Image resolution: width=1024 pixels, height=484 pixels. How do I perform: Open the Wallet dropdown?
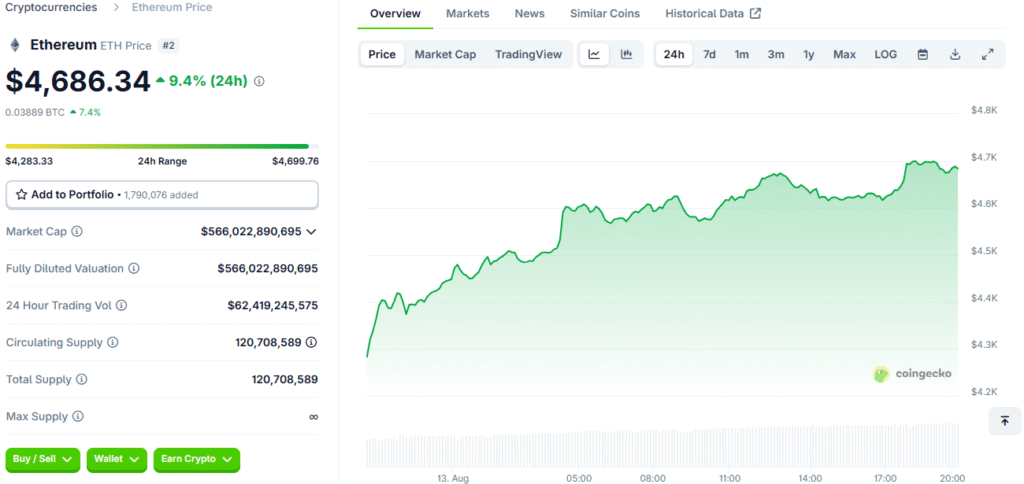(x=116, y=459)
